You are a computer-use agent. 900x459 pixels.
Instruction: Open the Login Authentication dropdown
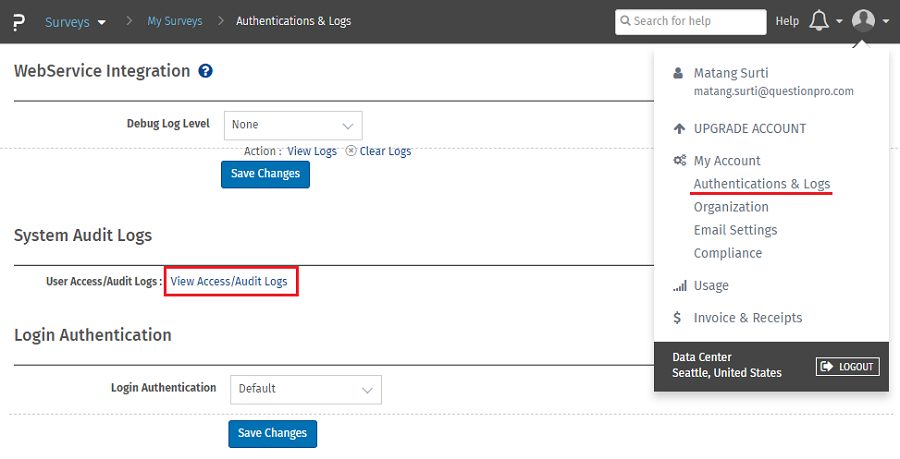305,389
